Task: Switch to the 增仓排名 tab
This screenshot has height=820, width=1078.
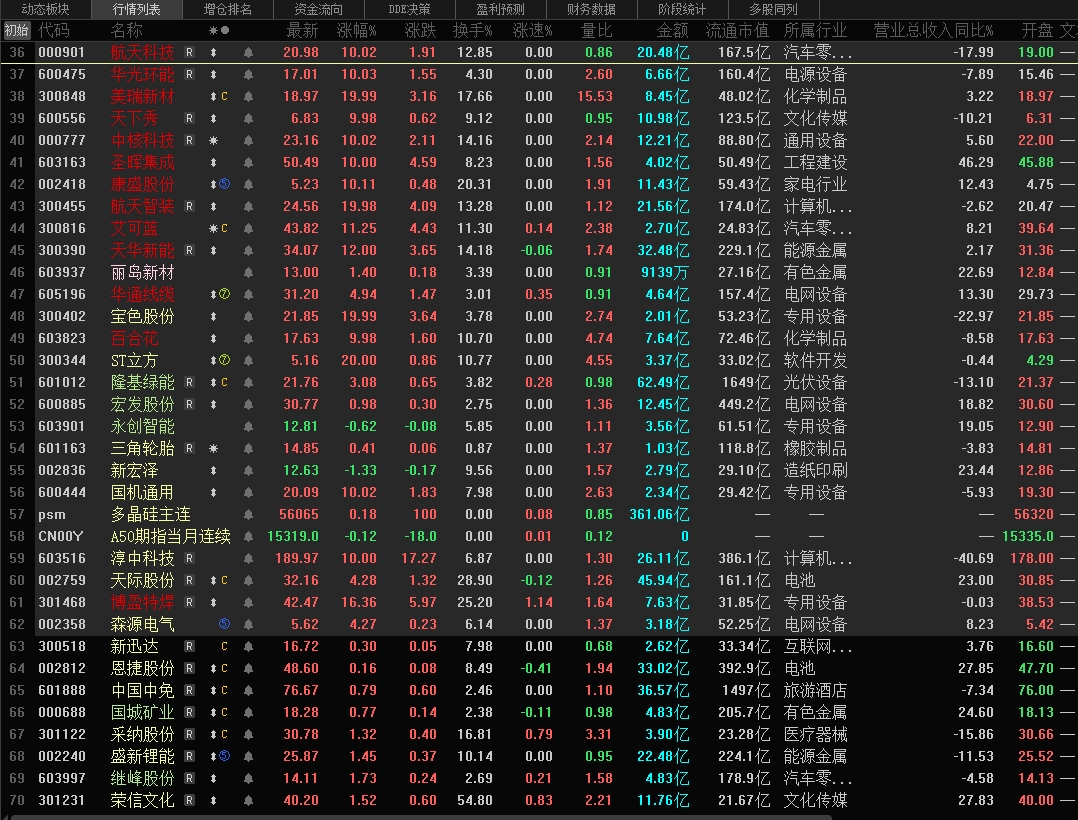Action: (228, 10)
